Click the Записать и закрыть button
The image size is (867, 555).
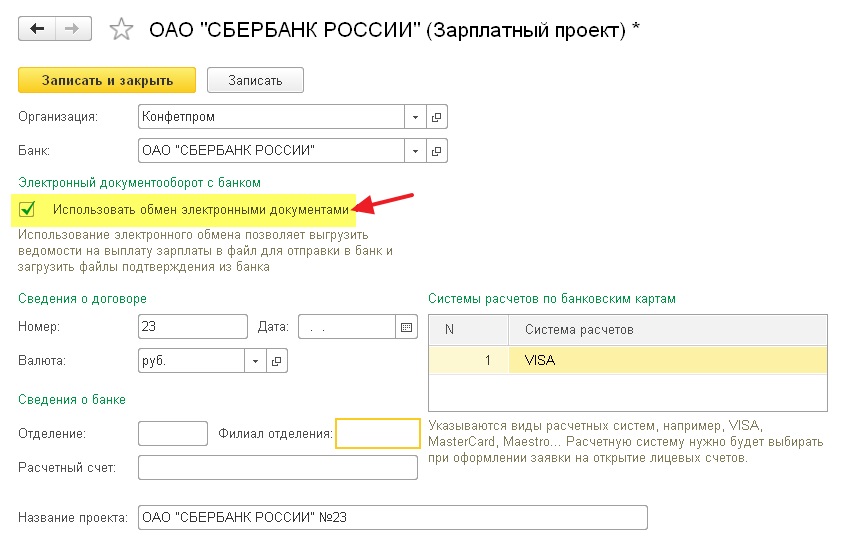(x=107, y=81)
